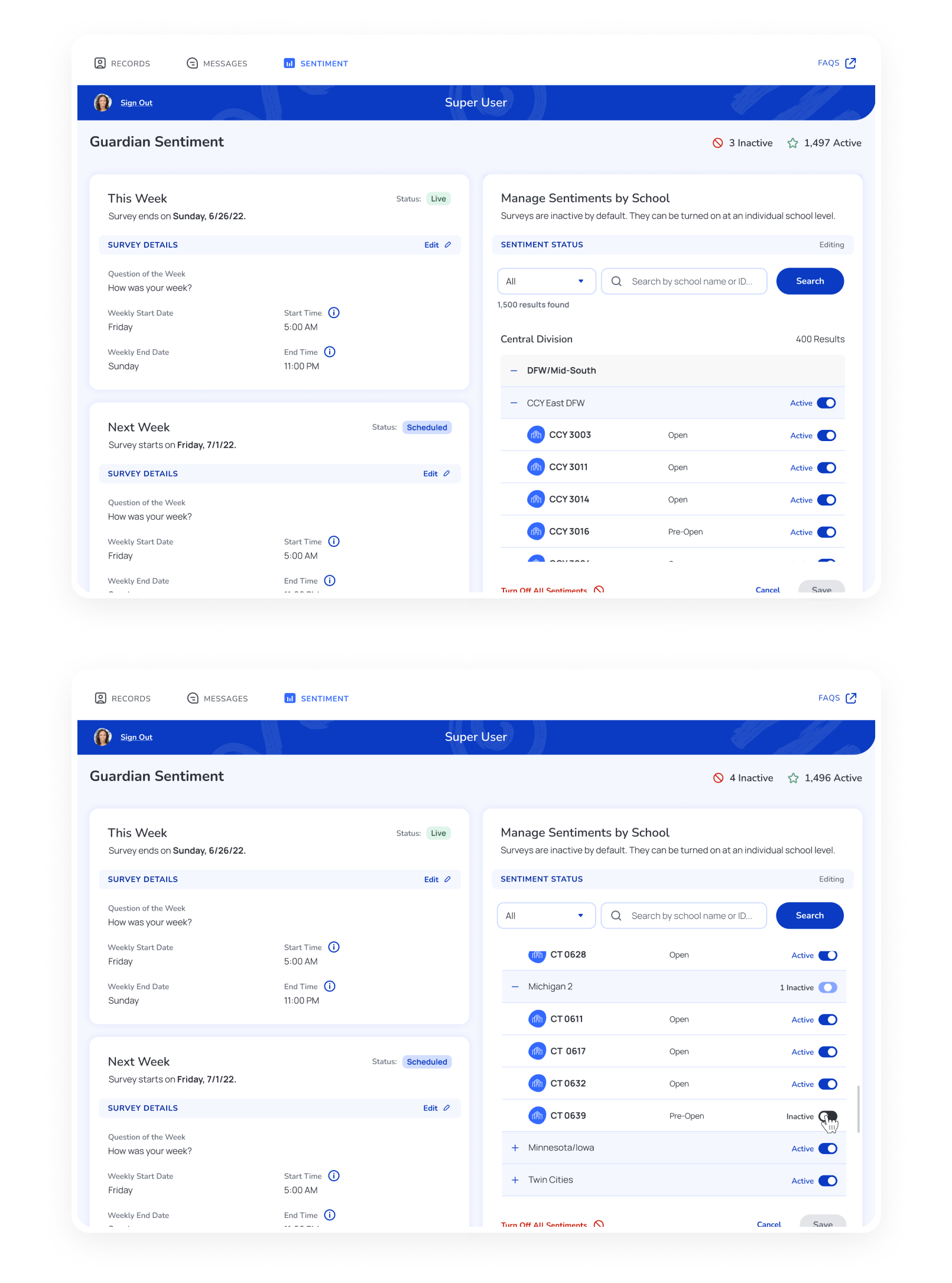The height and width of the screenshot is (1283, 952).
Task: Click Search button in lower screen
Action: tap(810, 916)
